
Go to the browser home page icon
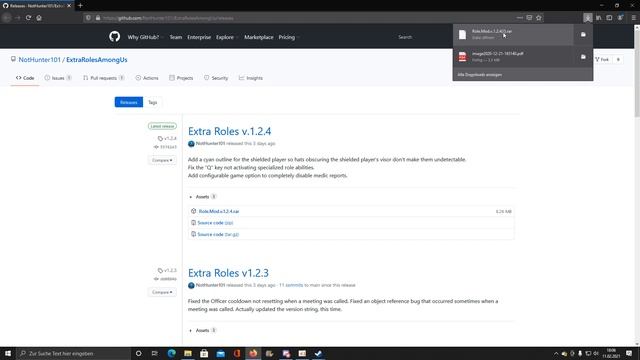click(39, 18)
